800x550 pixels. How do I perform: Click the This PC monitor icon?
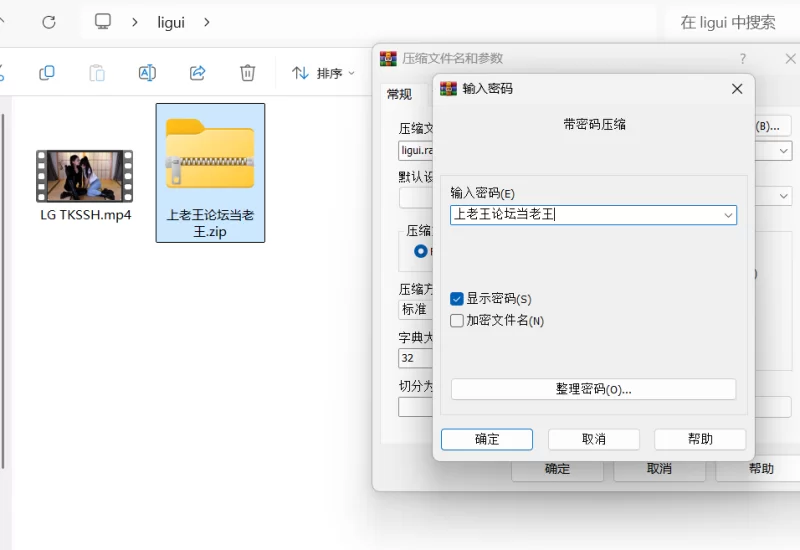pos(103,22)
